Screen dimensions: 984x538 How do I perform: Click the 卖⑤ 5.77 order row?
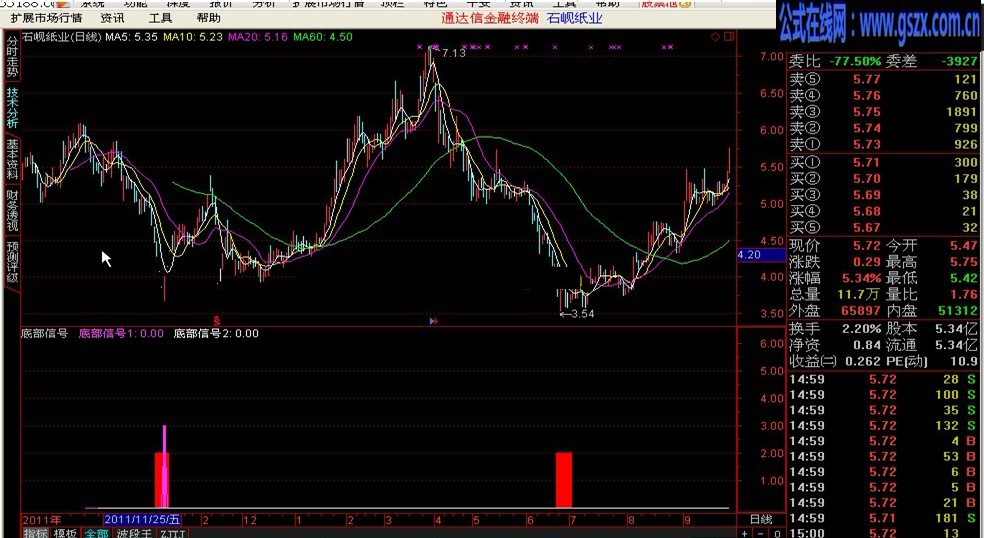pos(883,80)
